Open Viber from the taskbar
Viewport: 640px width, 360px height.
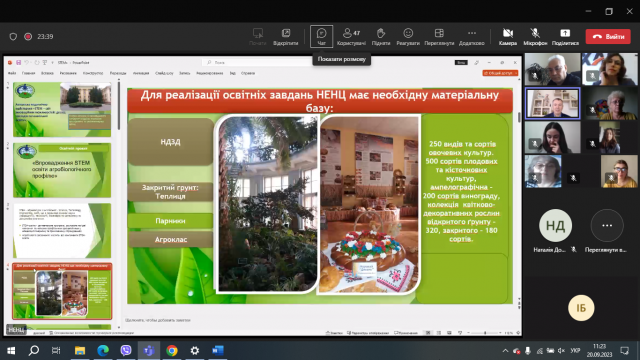(x=126, y=350)
